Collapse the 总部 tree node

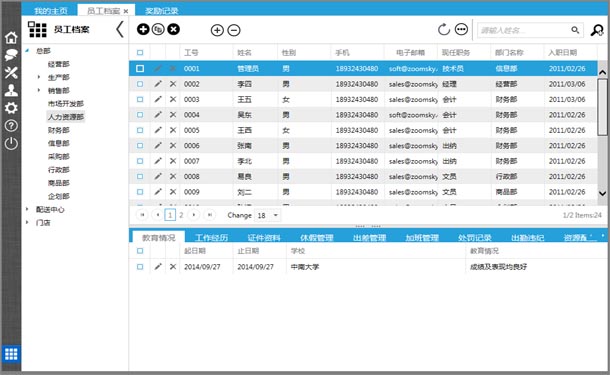(x=27, y=51)
